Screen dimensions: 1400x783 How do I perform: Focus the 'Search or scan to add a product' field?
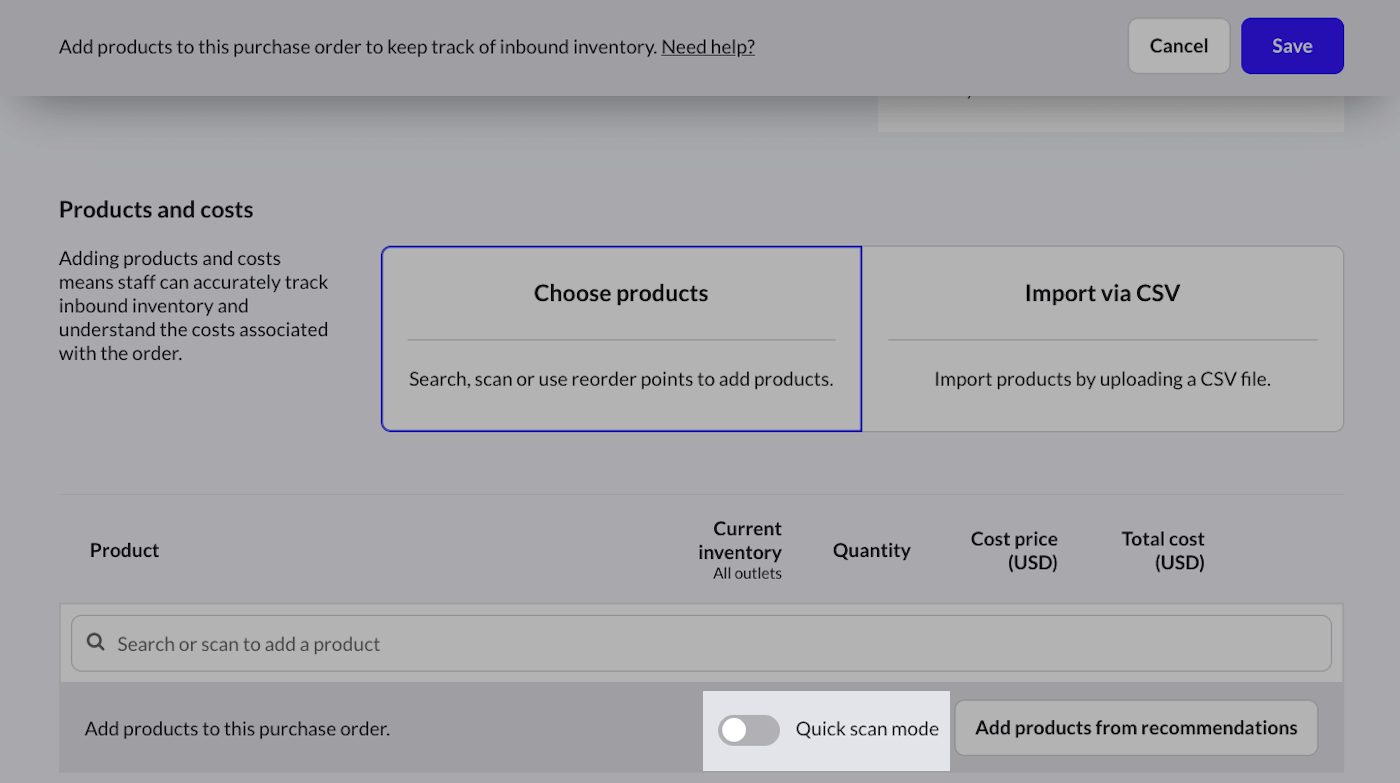[x=700, y=643]
